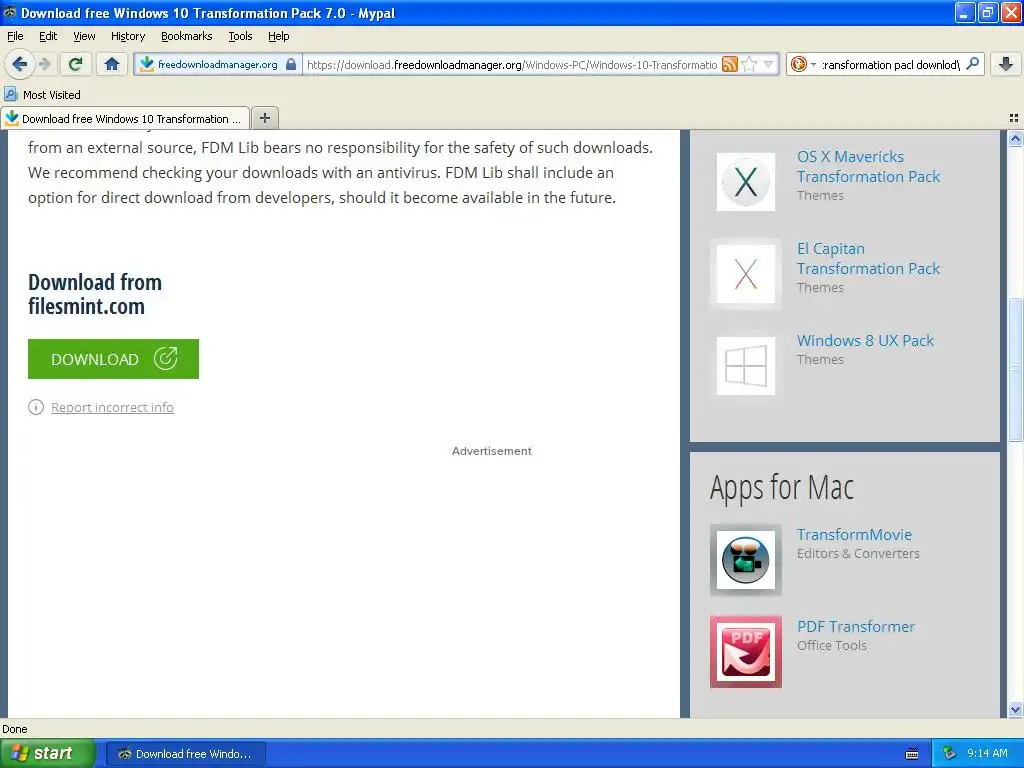Bookmark this page with the star icon

coord(750,64)
